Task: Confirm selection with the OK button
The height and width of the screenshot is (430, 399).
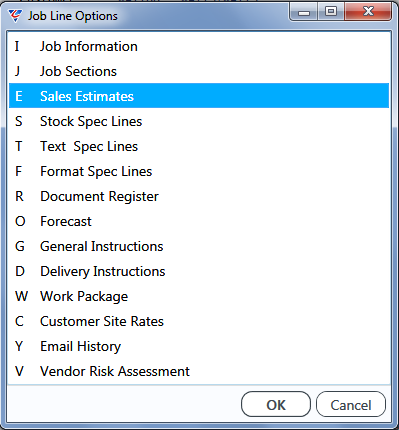Action: tap(276, 404)
